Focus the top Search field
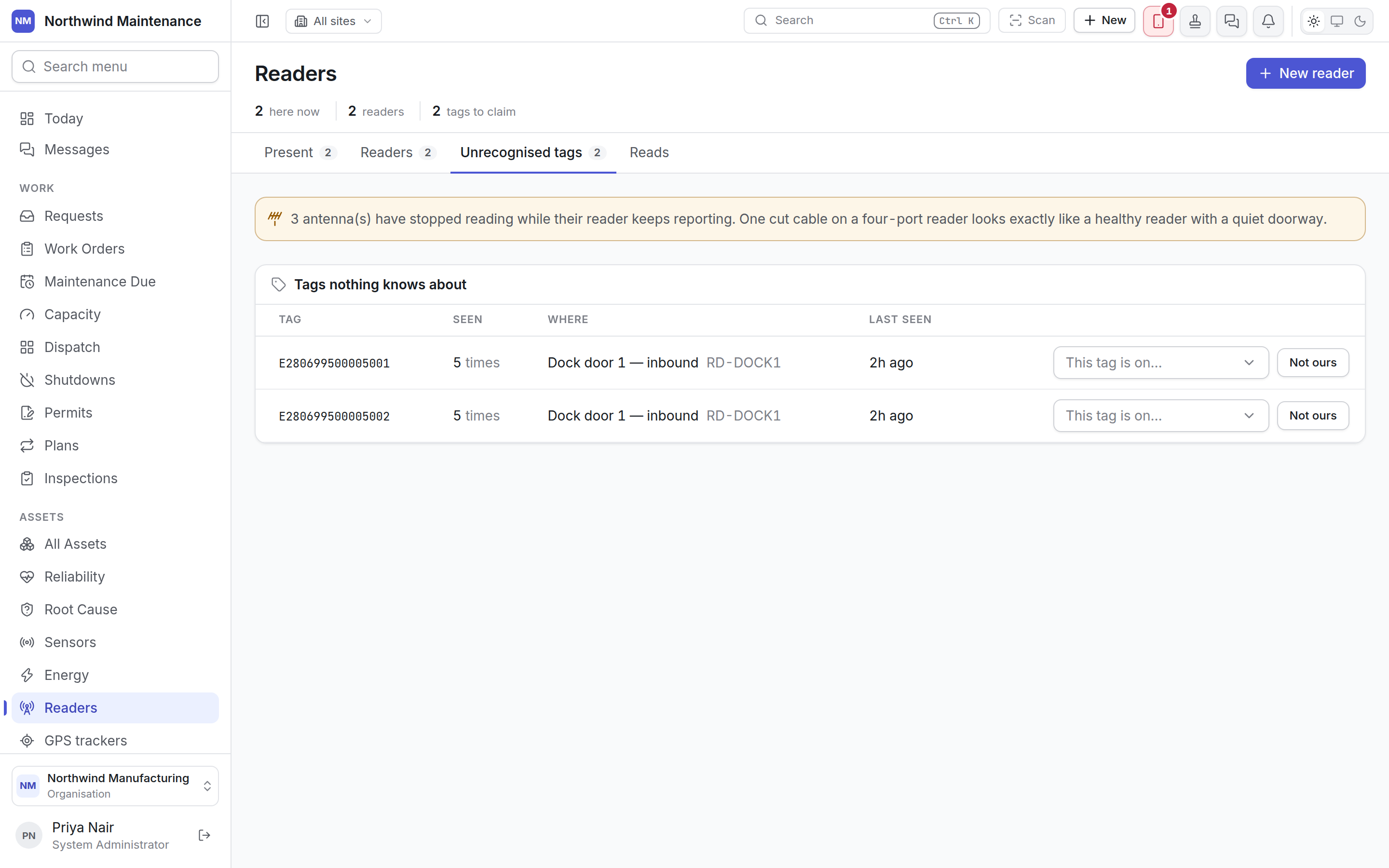This screenshot has width=1389, height=868. coord(867,21)
